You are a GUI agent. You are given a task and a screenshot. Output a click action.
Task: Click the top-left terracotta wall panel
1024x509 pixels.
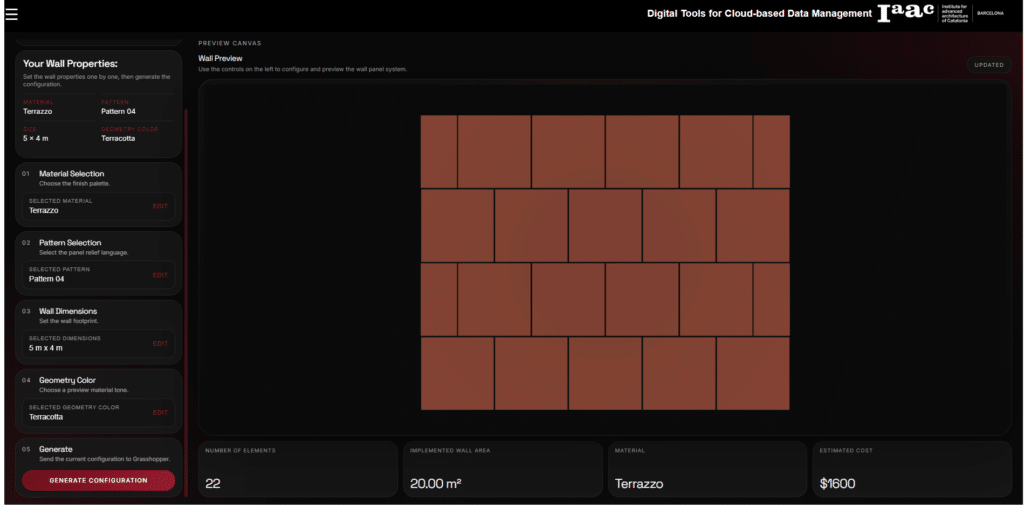pyautogui.click(x=438, y=151)
